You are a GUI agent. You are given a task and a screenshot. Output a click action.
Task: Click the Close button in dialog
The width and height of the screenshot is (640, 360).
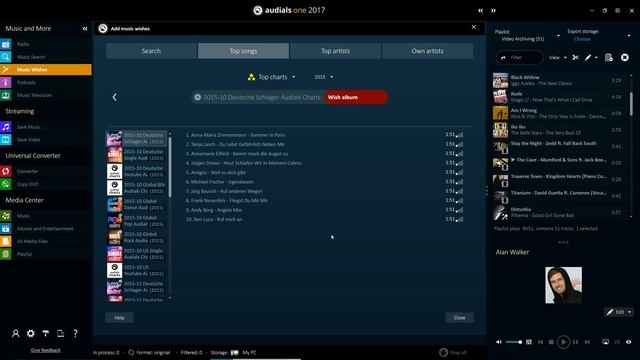click(x=459, y=318)
